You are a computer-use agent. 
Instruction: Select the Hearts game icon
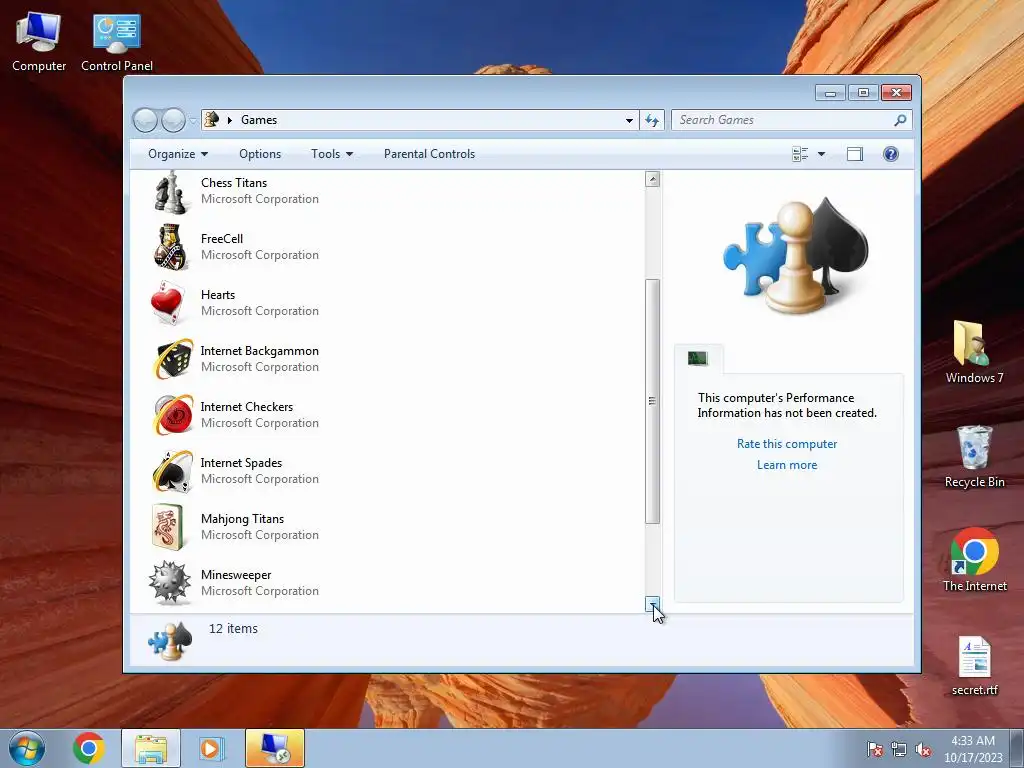point(170,304)
